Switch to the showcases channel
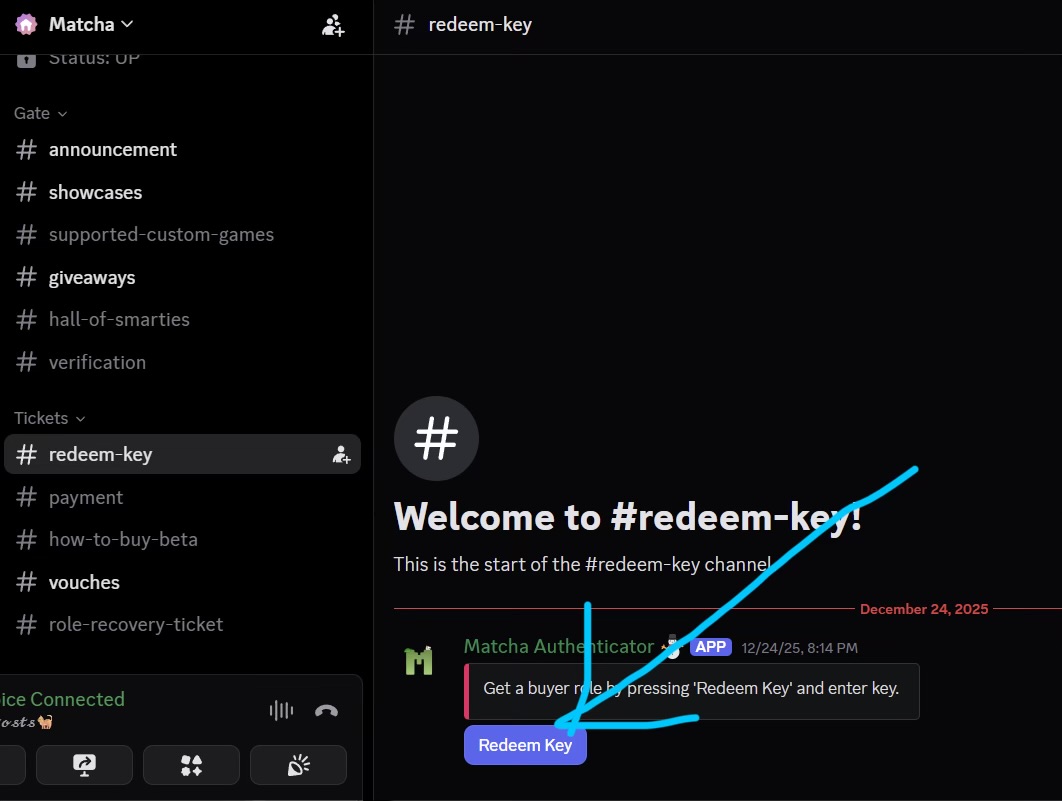This screenshot has height=801, width=1062. pos(95,192)
